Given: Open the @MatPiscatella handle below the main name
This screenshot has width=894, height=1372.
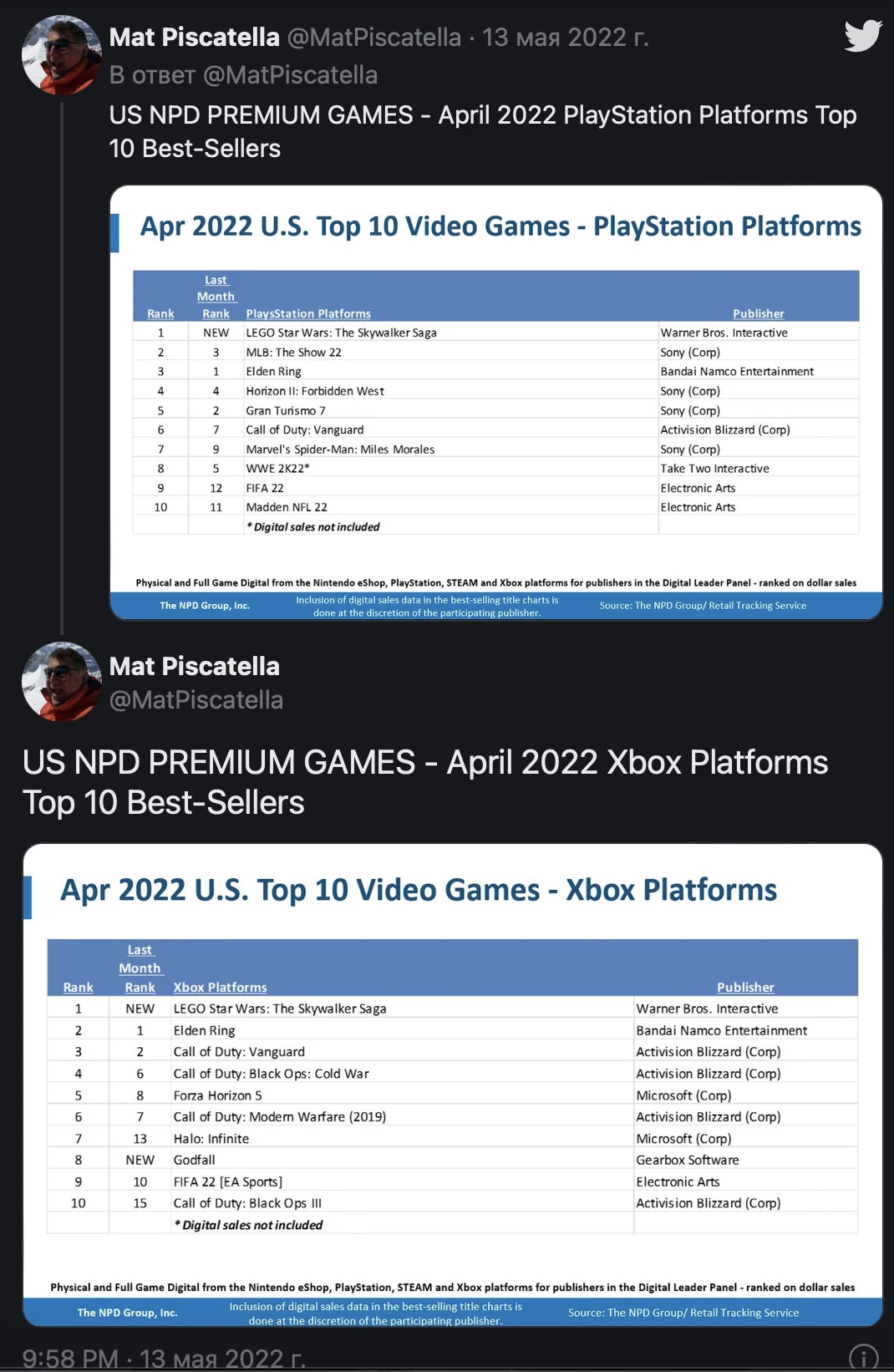Looking at the screenshot, I should point(196,700).
